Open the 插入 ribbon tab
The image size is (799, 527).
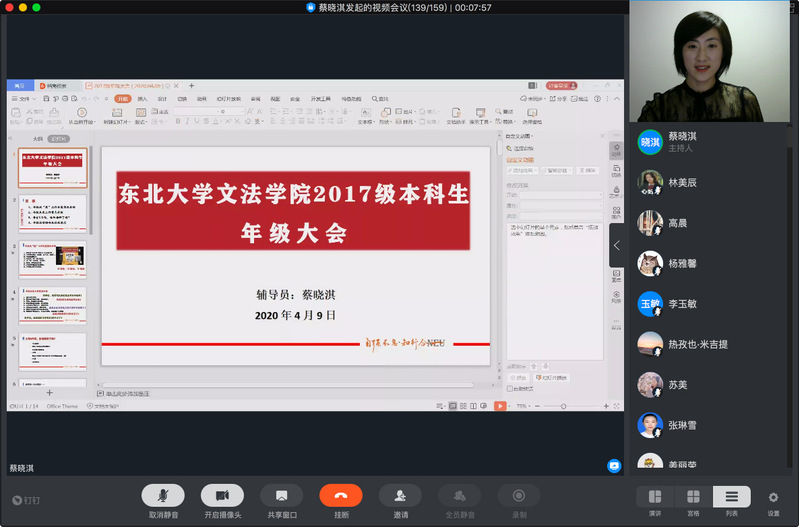[143, 99]
